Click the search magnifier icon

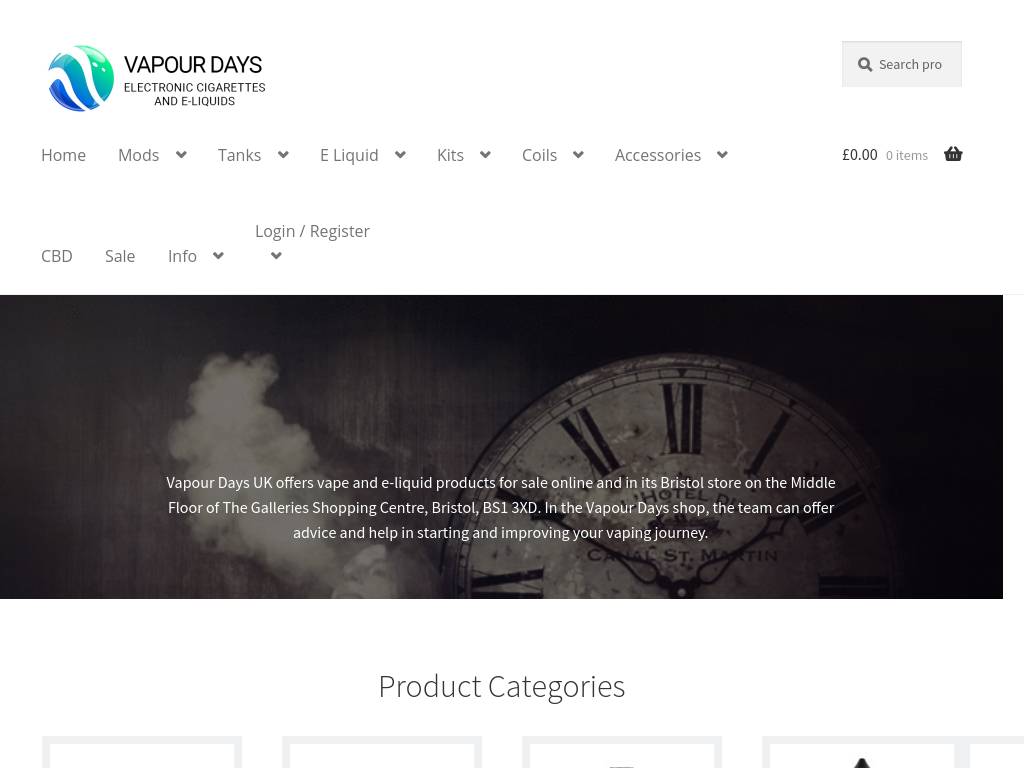pos(865,65)
